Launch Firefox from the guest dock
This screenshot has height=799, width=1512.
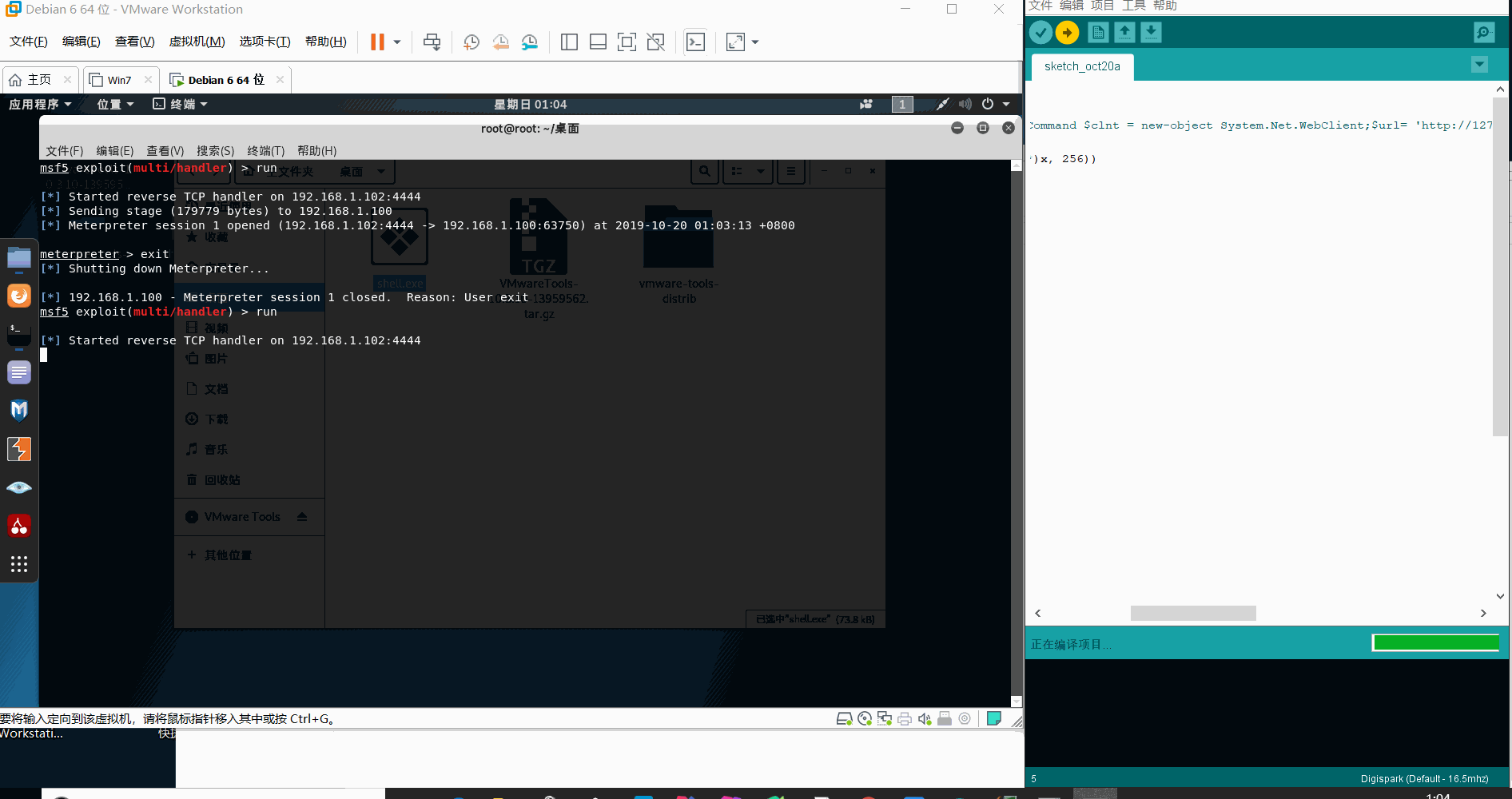click(19, 296)
